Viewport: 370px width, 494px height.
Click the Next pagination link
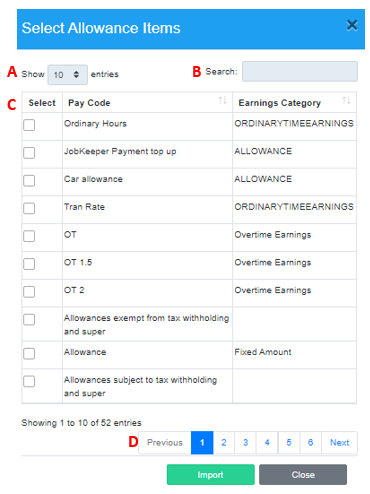pyautogui.click(x=339, y=443)
